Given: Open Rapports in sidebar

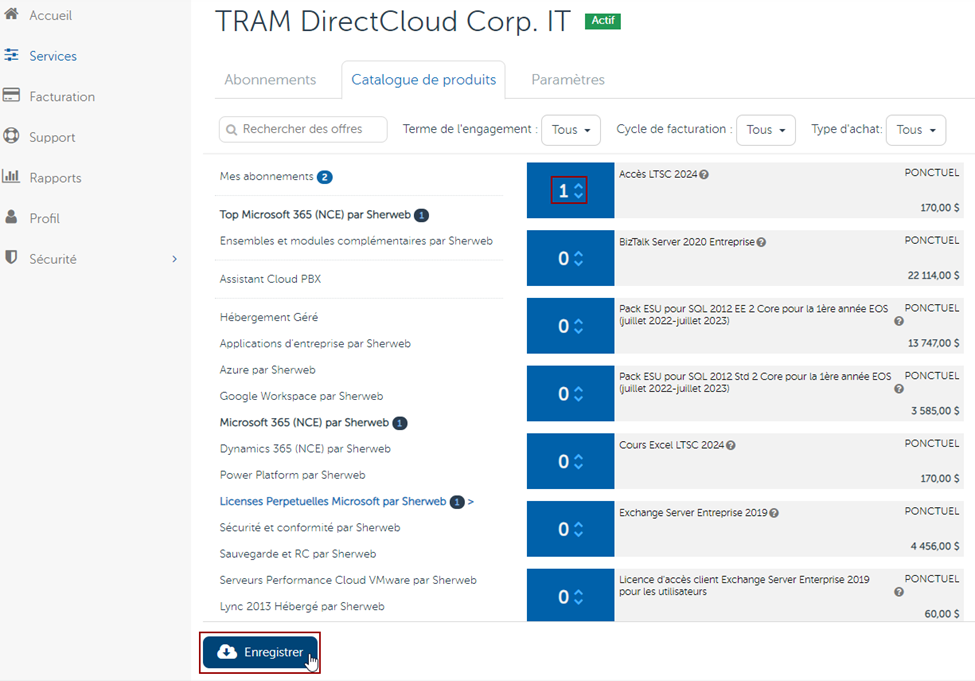Looking at the screenshot, I should [x=55, y=178].
